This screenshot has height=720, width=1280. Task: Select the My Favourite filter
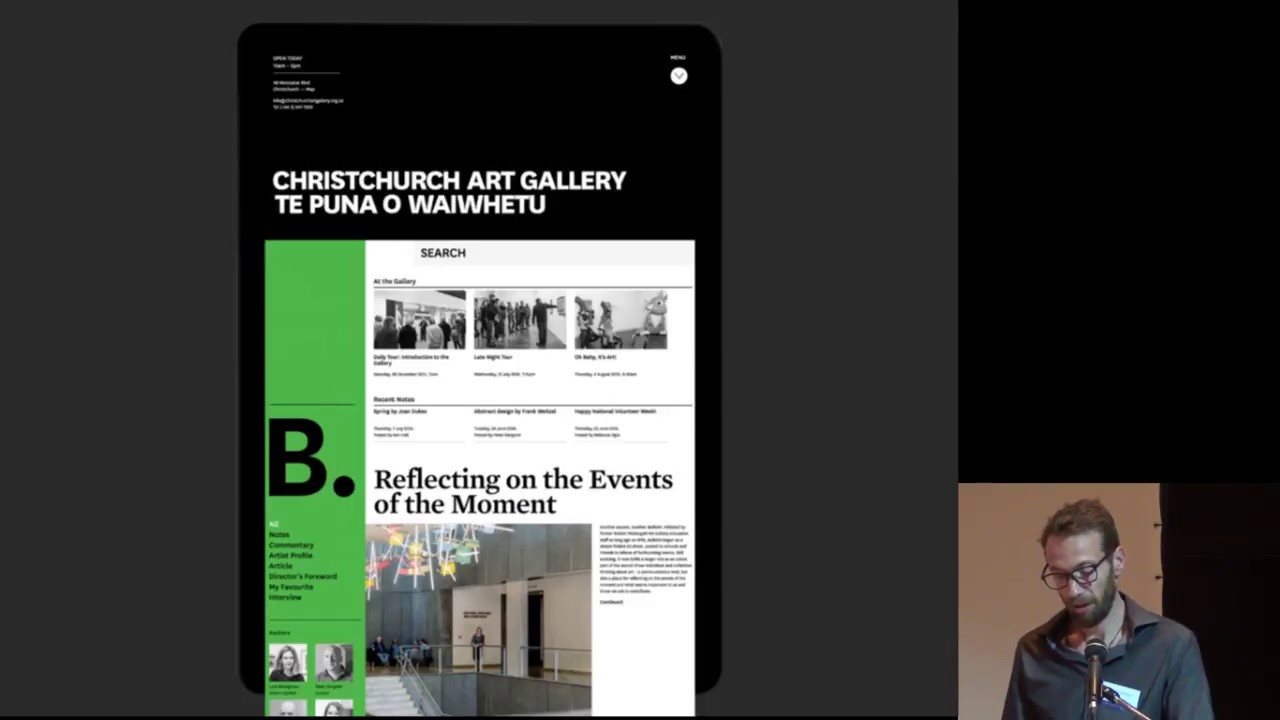point(291,587)
